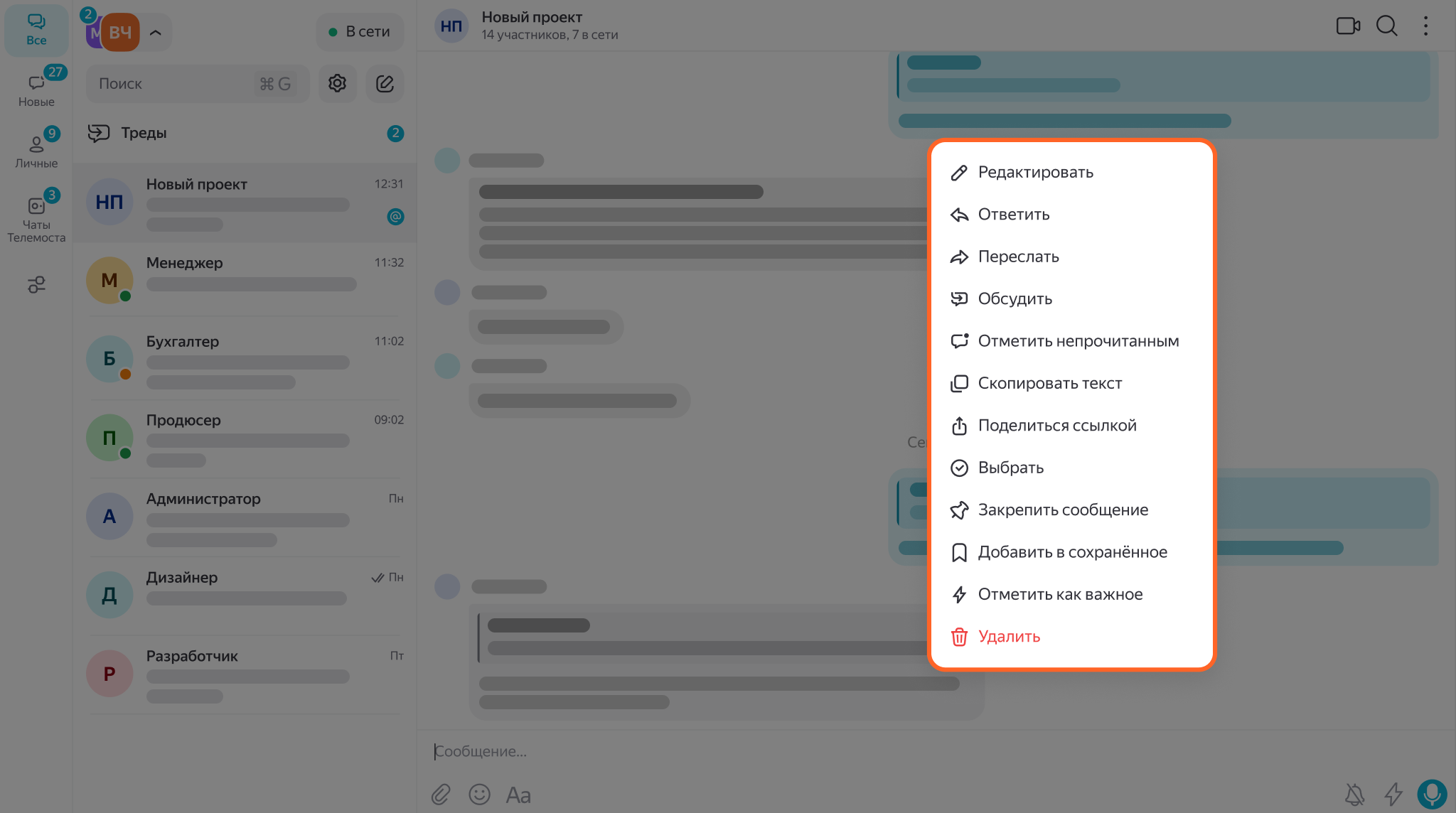Expand the account switcher chevron
Viewport: 1456px width, 813px height.
156,33
